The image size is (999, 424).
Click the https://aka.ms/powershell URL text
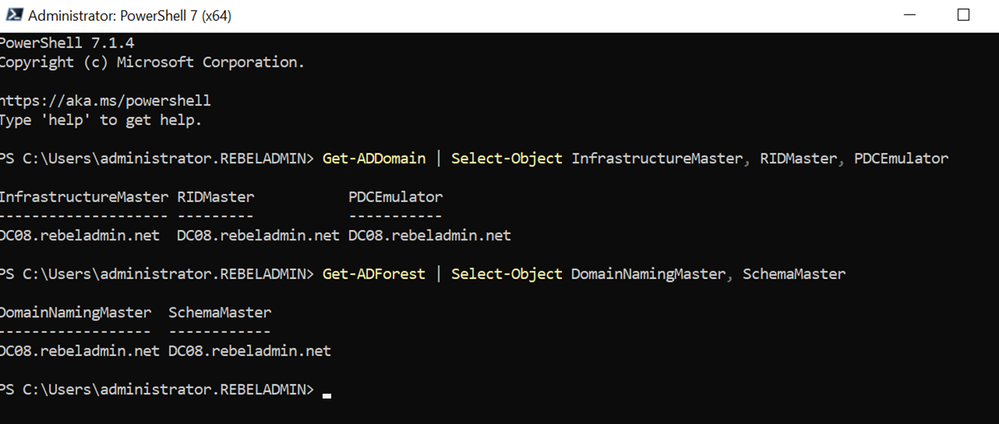coord(105,101)
